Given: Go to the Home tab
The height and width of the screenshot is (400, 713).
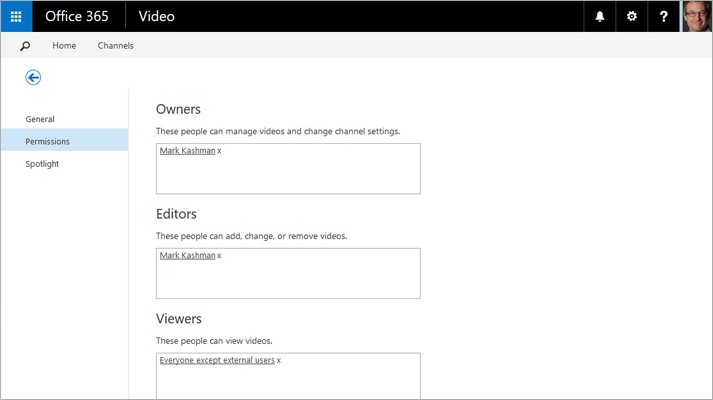Looking at the screenshot, I should 64,45.
